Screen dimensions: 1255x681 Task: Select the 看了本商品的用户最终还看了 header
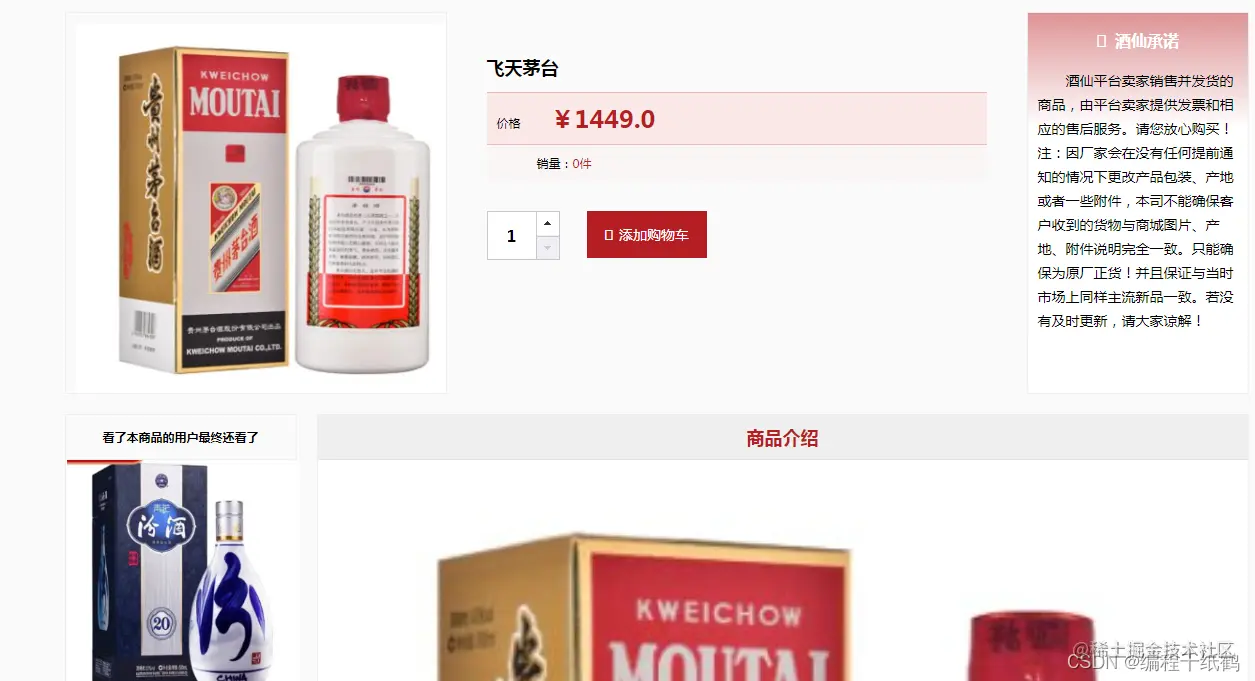point(181,437)
